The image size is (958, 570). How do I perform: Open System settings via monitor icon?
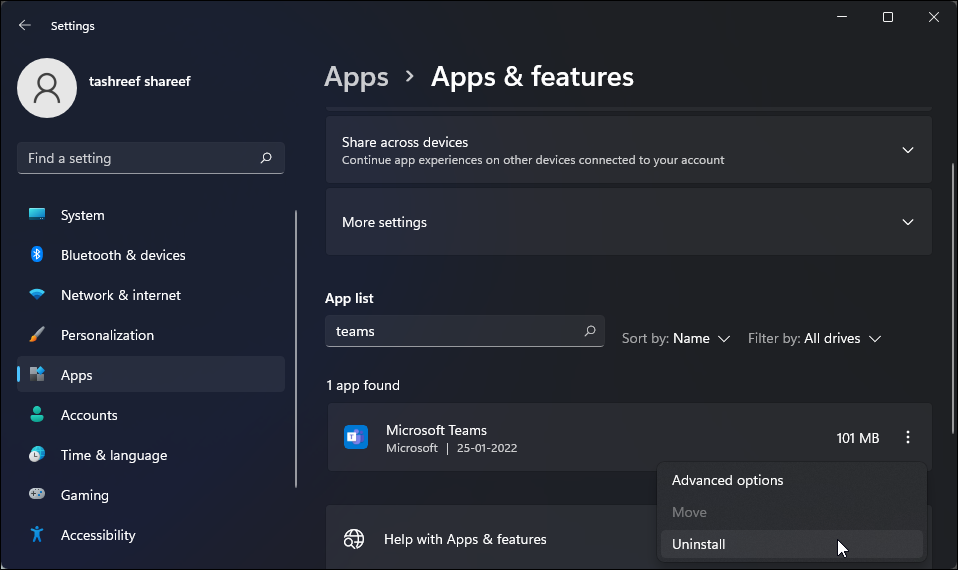37,215
